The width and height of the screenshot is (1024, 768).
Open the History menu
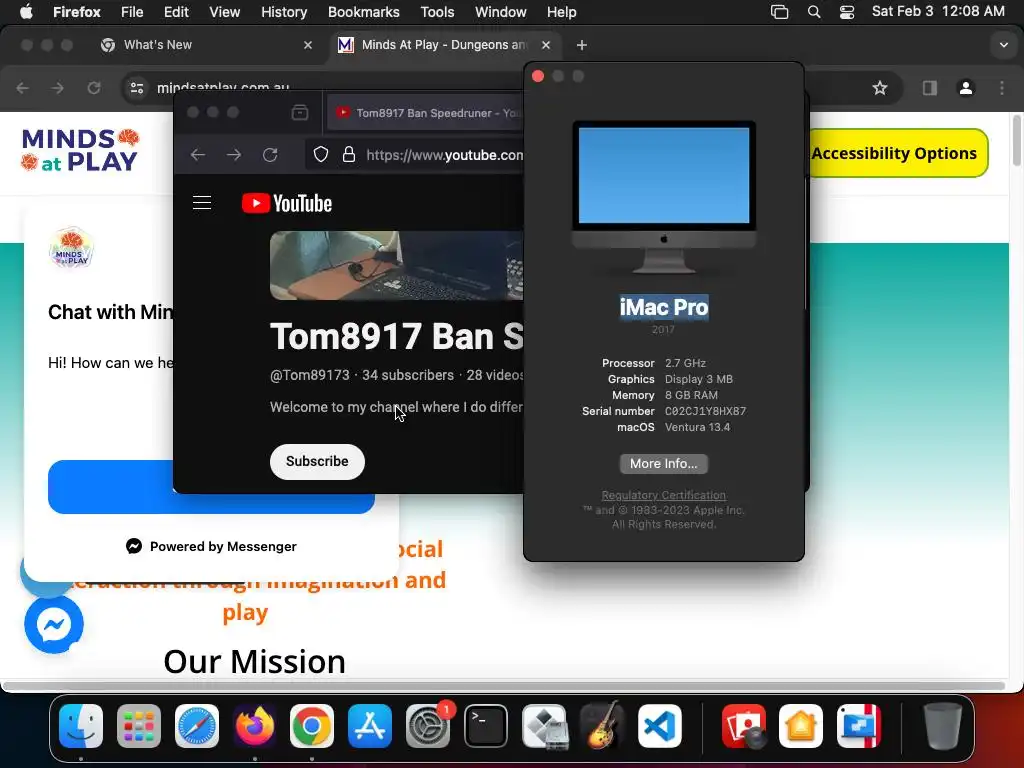[x=283, y=12]
